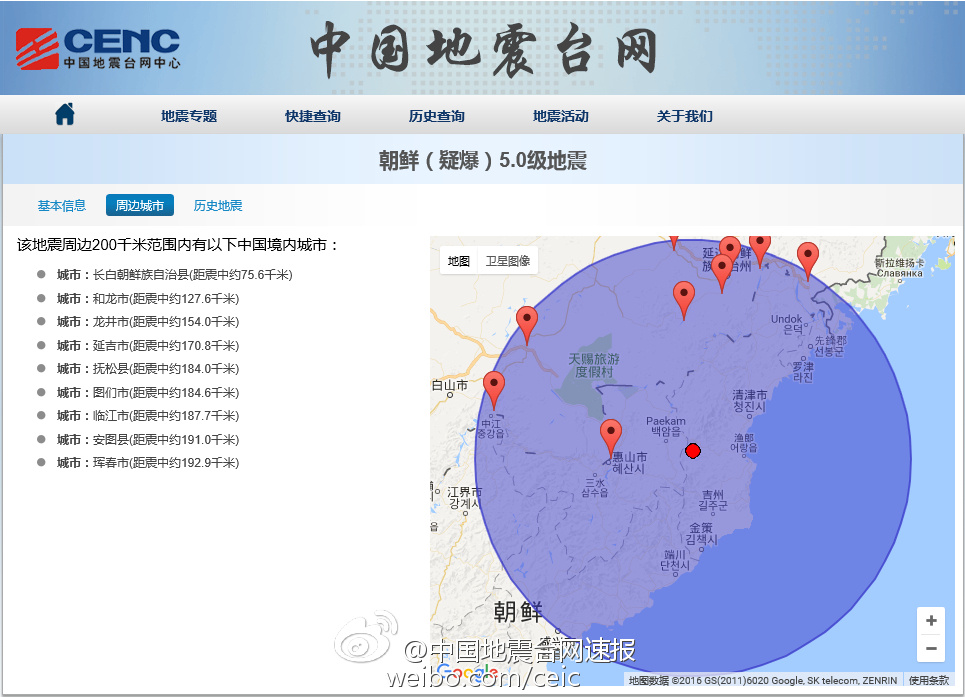965x697 pixels.
Task: Select the active 周边城市 tab
Action: click(x=140, y=206)
